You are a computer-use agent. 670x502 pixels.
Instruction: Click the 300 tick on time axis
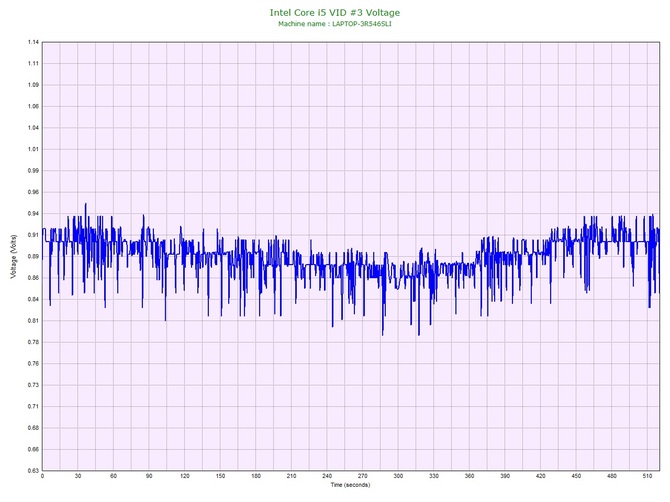398,476
